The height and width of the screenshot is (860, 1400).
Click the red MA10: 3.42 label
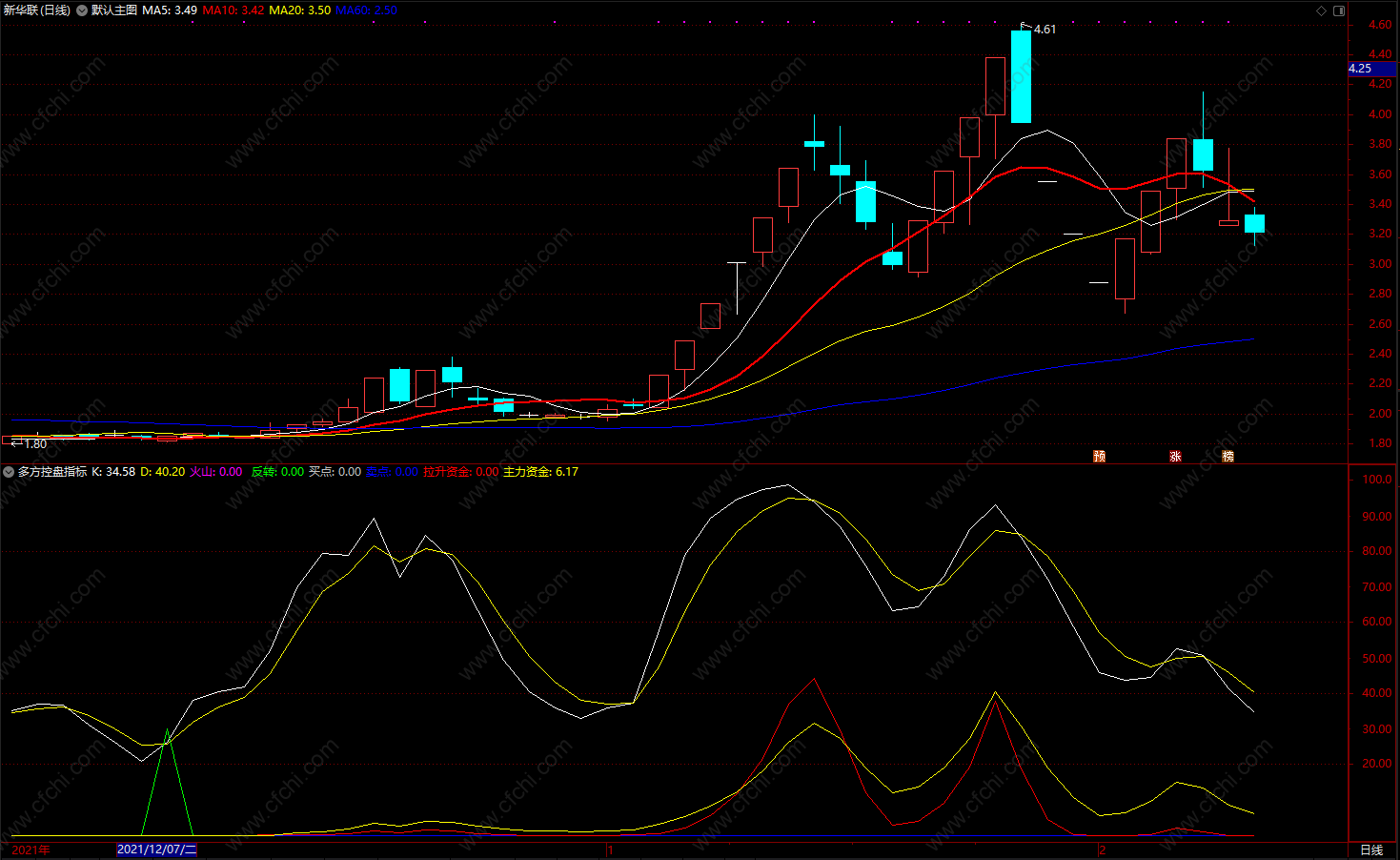[x=233, y=10]
